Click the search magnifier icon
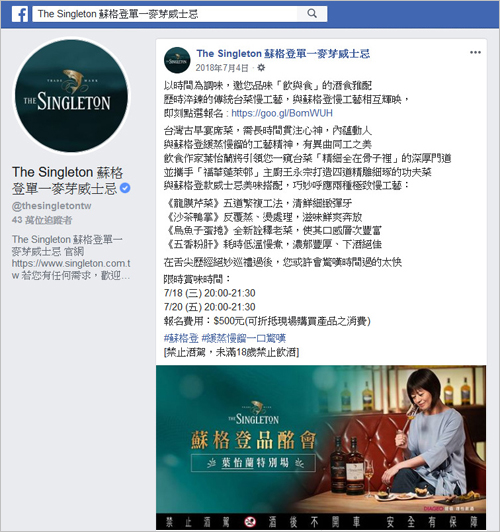Screen dimensions: 500x532 (x=312, y=14)
